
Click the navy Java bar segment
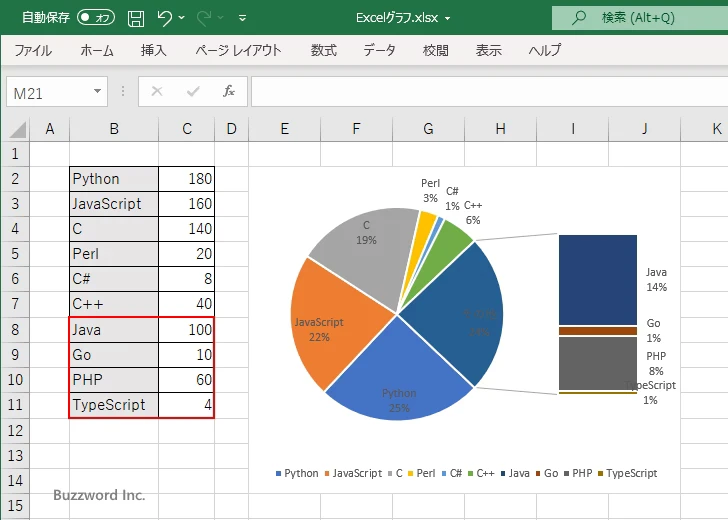point(598,280)
